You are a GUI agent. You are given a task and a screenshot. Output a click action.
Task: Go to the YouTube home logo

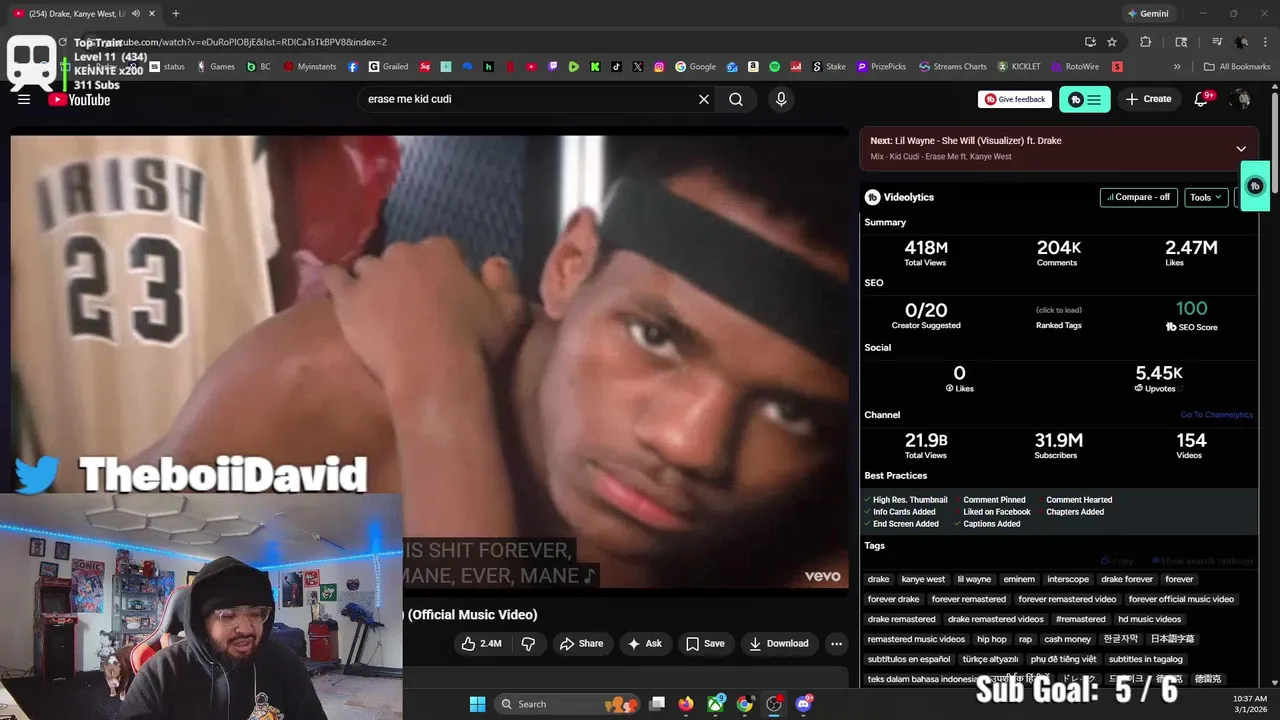point(79,99)
